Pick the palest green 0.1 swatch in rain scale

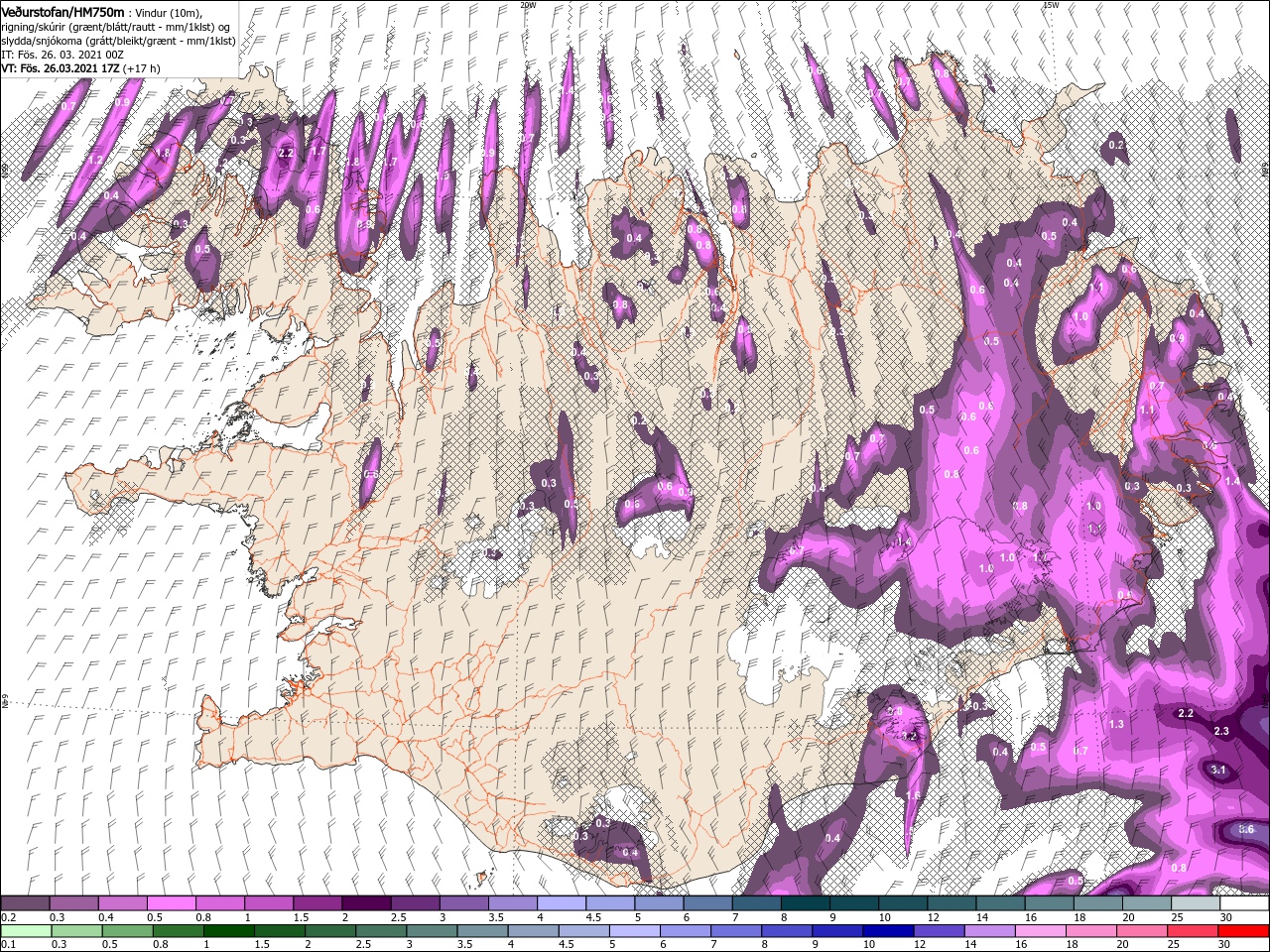26,931
